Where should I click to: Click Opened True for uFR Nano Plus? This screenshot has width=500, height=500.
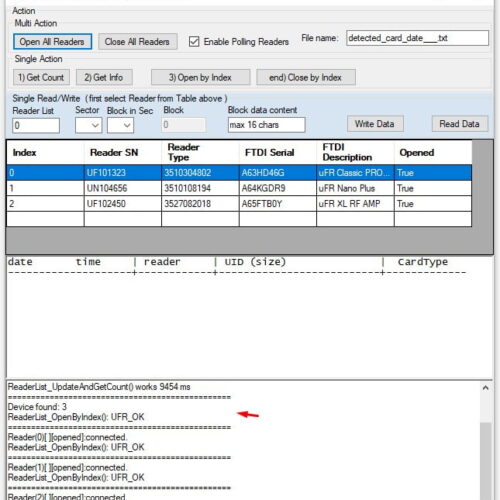pyautogui.click(x=433, y=188)
